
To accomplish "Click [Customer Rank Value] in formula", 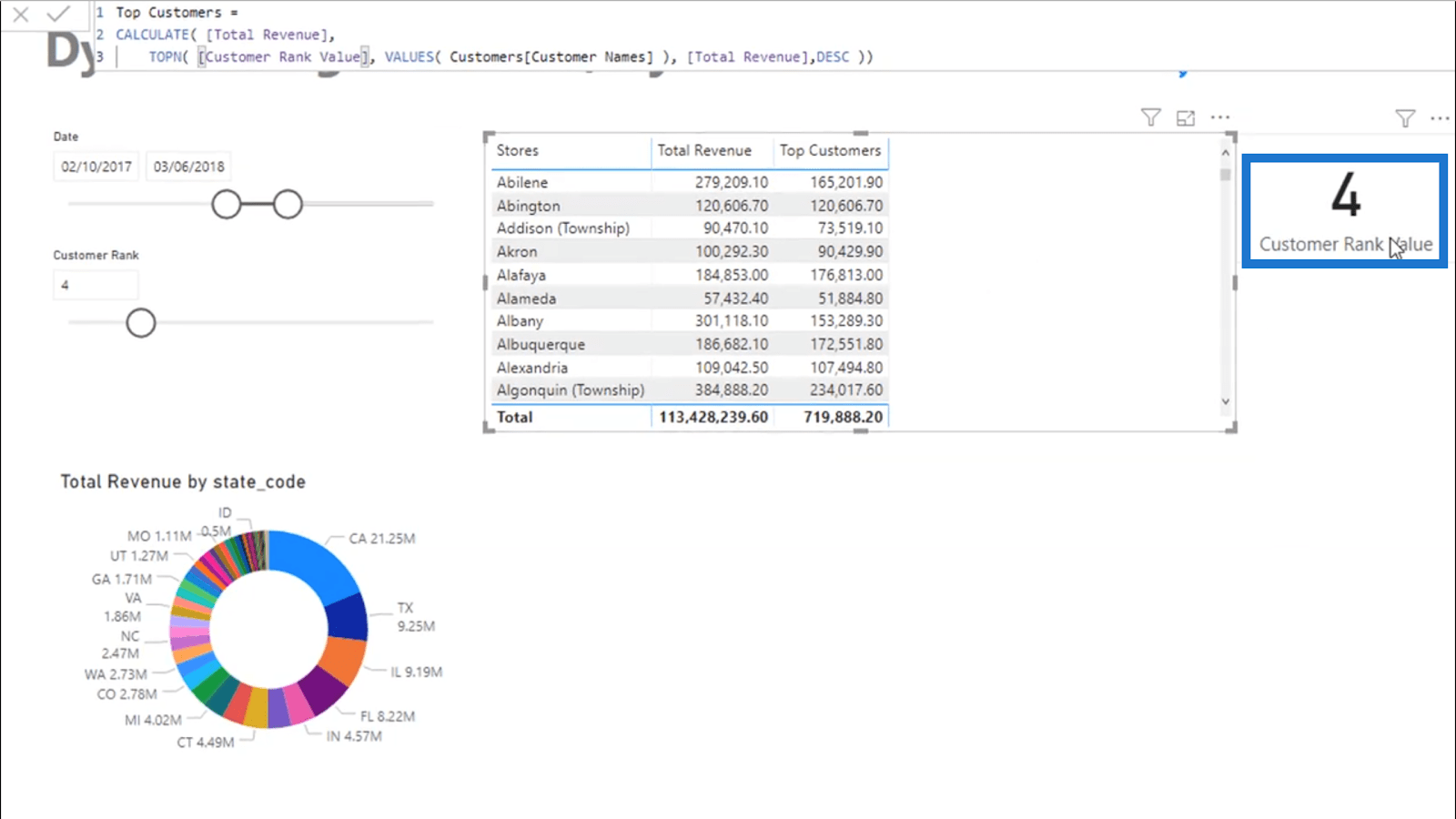I will pyautogui.click(x=283, y=56).
